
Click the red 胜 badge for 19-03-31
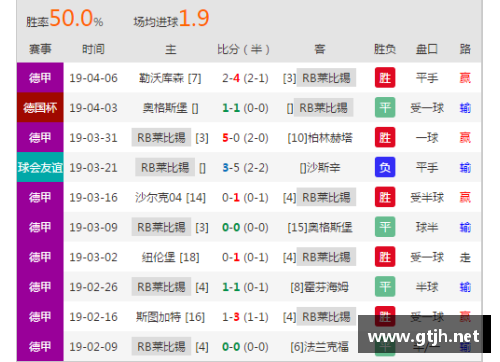pyautogui.click(x=385, y=137)
